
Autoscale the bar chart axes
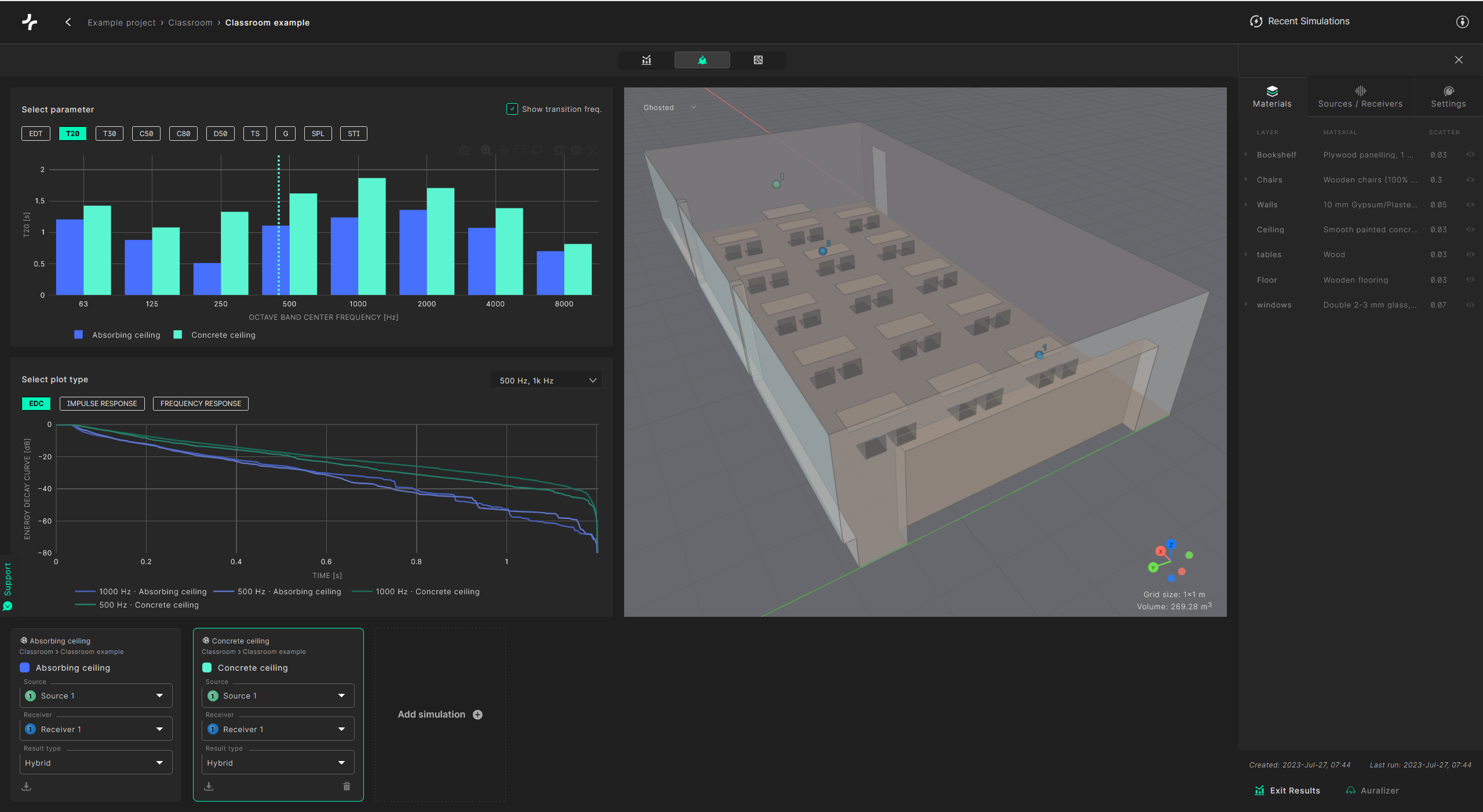[592, 151]
